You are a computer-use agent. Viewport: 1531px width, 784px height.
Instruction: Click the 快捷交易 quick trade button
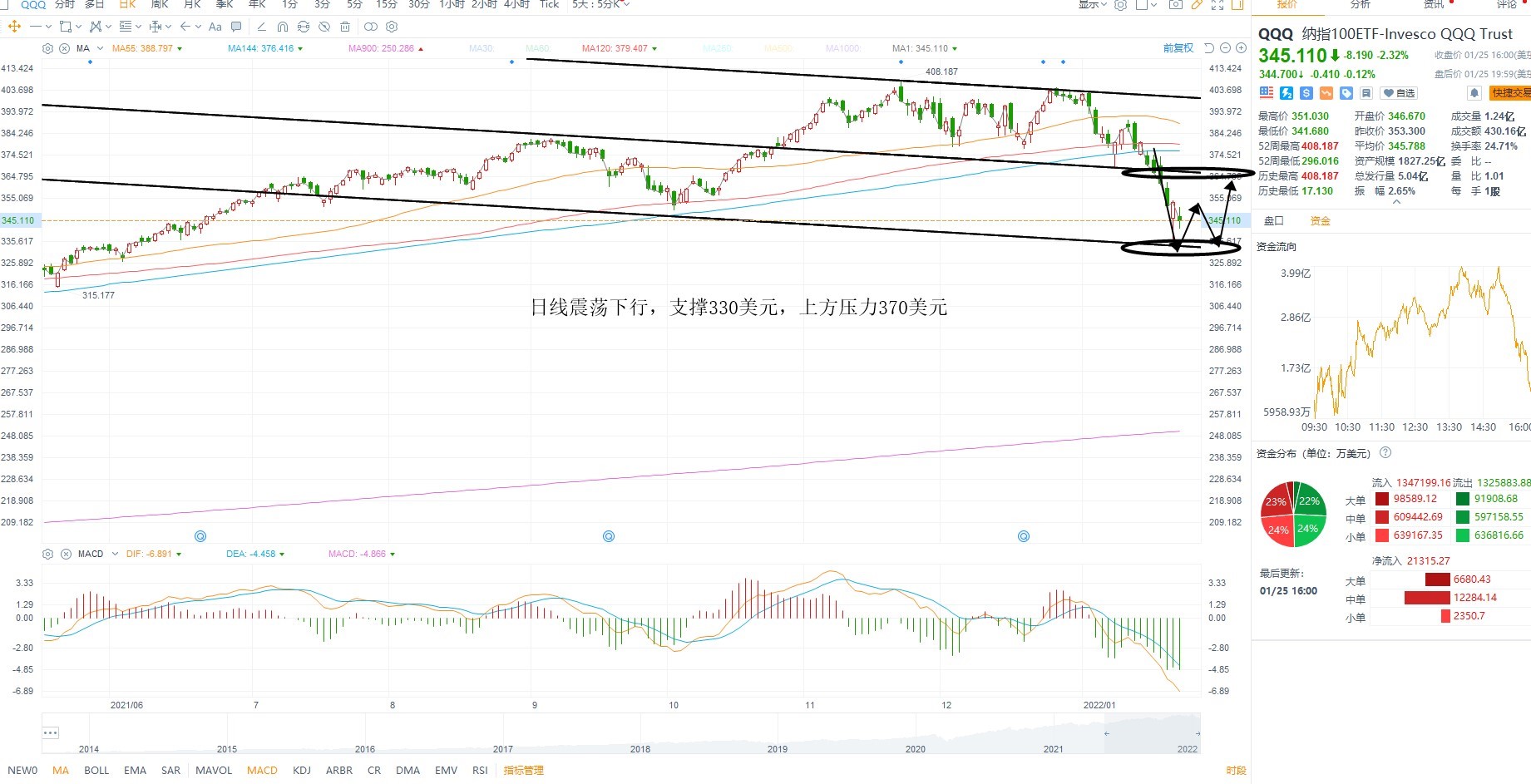[1510, 93]
